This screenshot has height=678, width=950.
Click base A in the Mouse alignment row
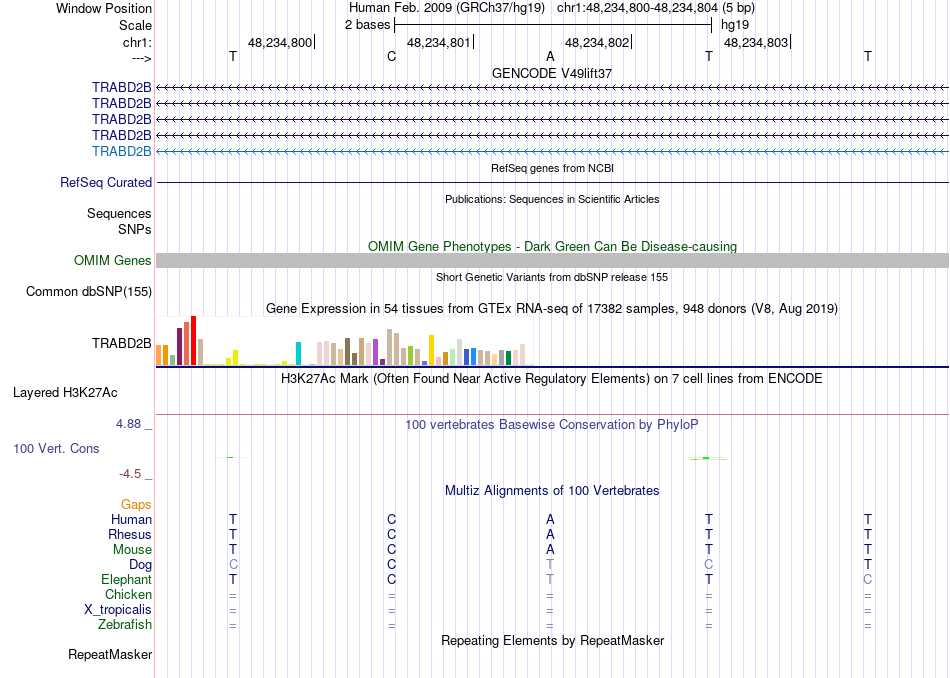[x=550, y=550]
